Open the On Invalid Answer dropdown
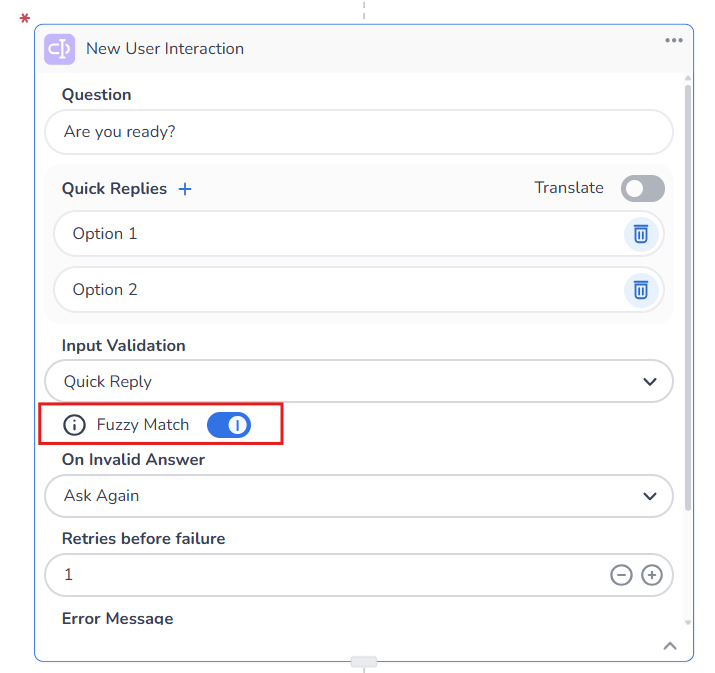The width and height of the screenshot is (715, 673). [359, 496]
